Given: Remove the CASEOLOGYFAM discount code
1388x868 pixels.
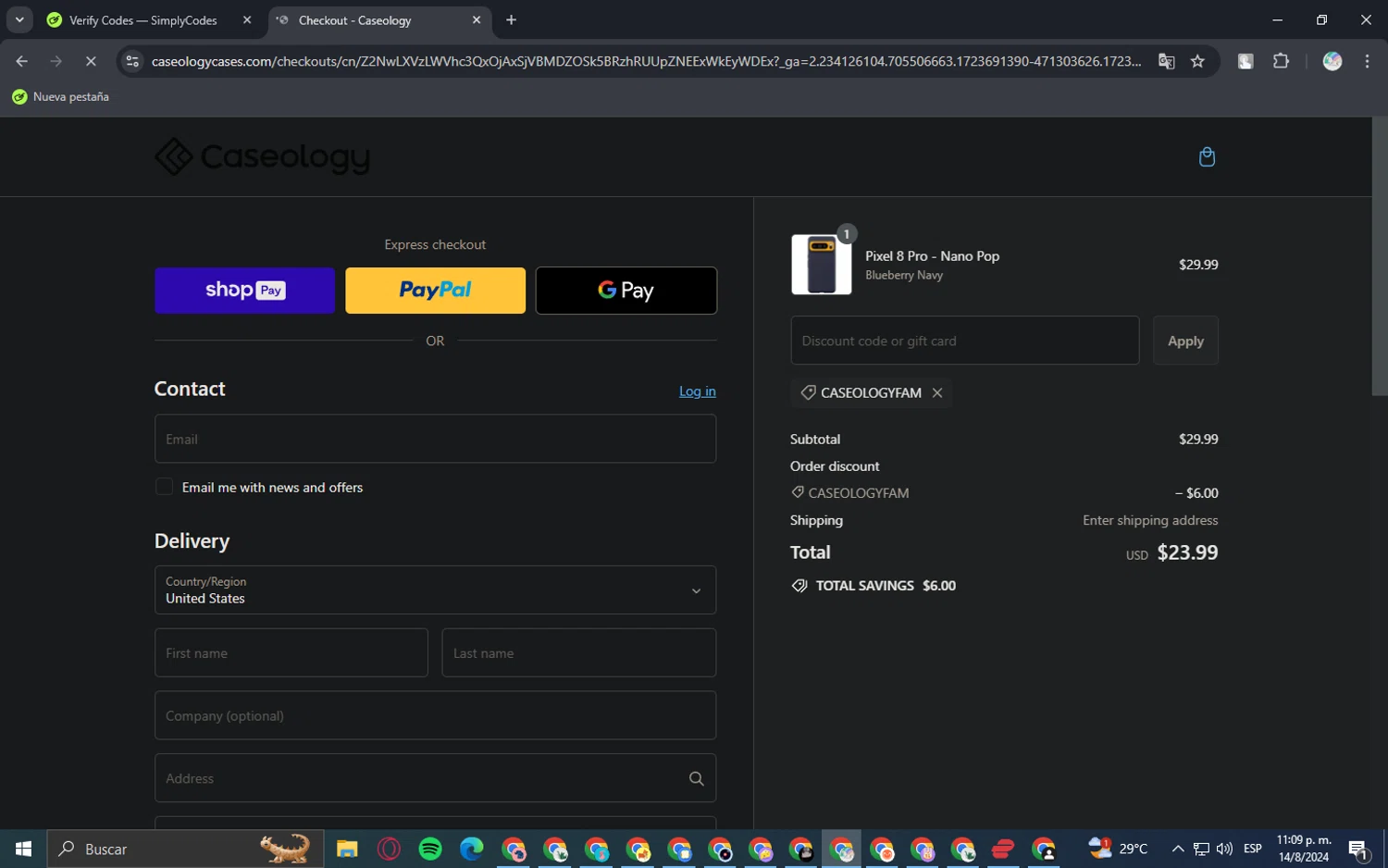Looking at the screenshot, I should (937, 392).
